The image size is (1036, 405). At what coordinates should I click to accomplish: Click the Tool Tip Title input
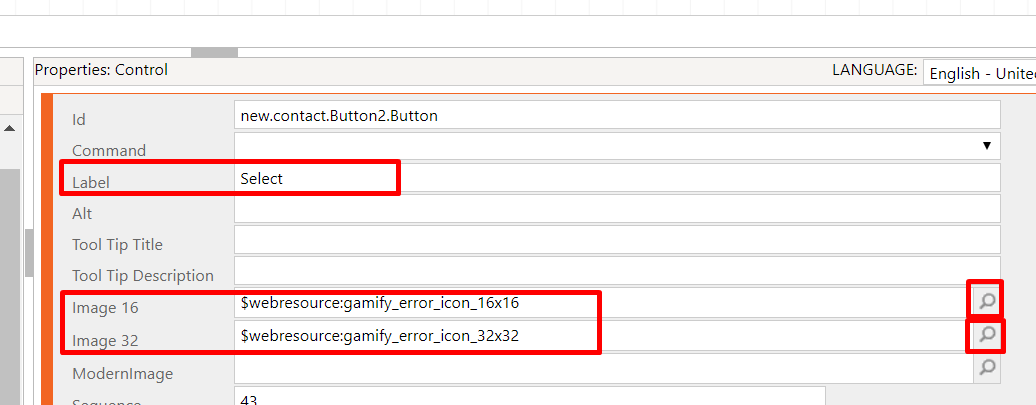[x=616, y=240]
